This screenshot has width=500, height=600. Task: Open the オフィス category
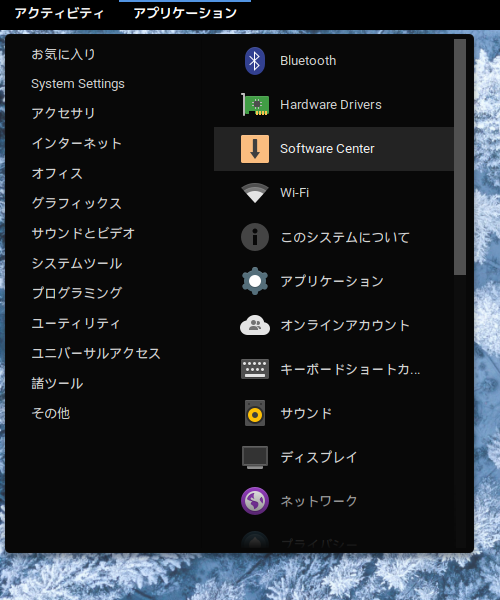[57, 173]
